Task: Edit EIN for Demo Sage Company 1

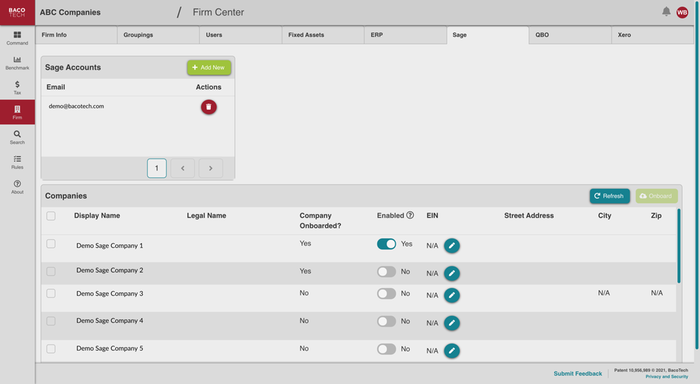Action: coord(452,246)
